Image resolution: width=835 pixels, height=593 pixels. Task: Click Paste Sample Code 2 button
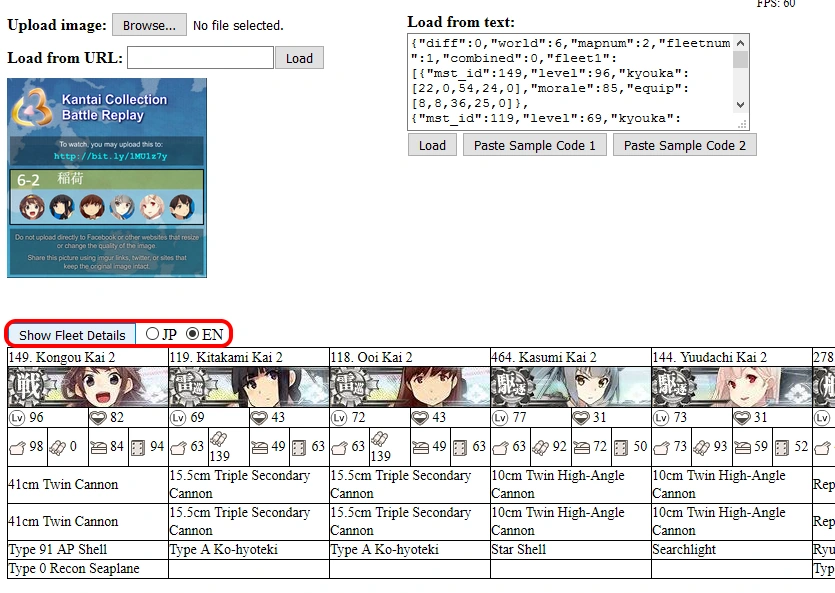(x=685, y=145)
